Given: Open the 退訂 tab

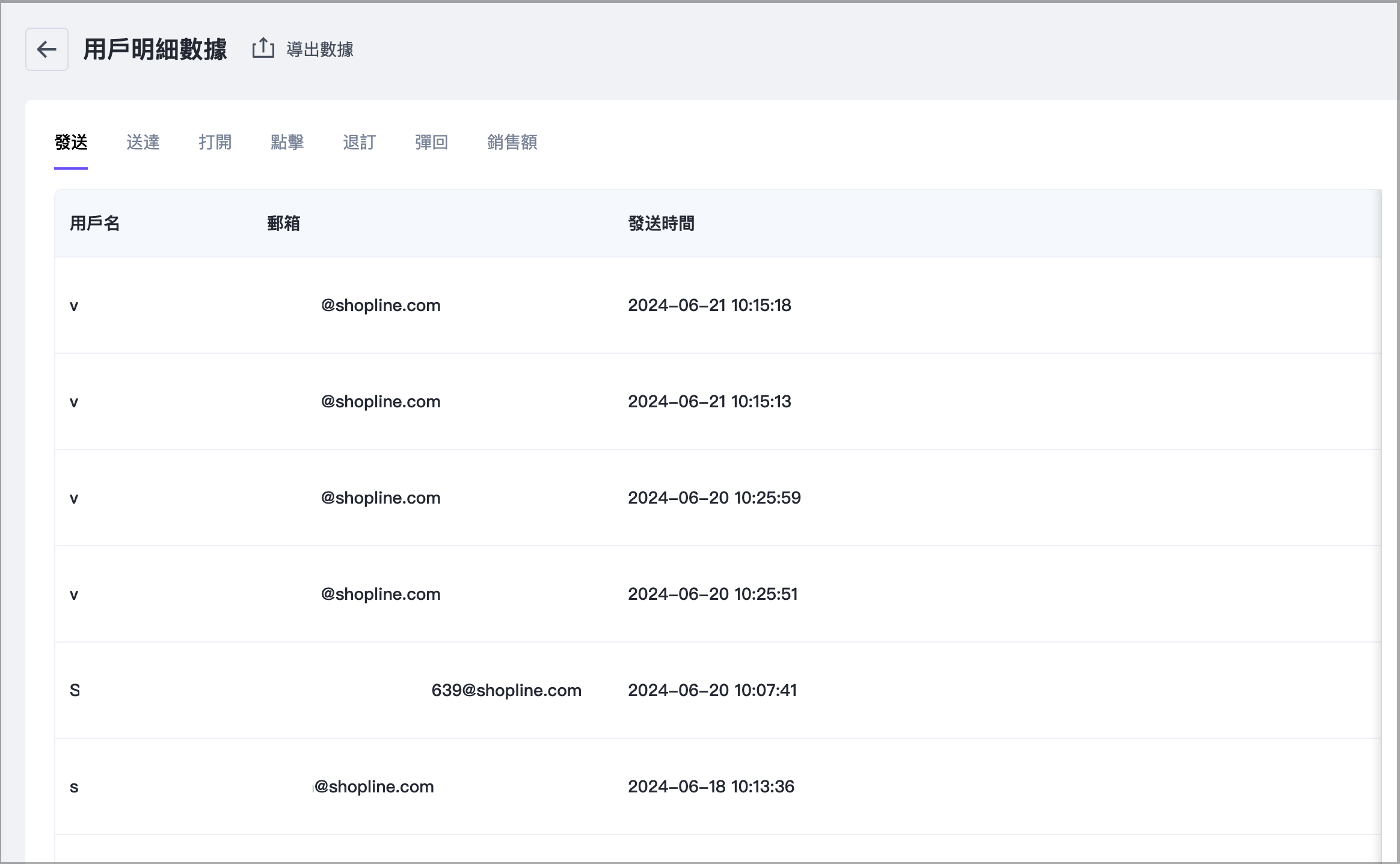Looking at the screenshot, I should 360,143.
